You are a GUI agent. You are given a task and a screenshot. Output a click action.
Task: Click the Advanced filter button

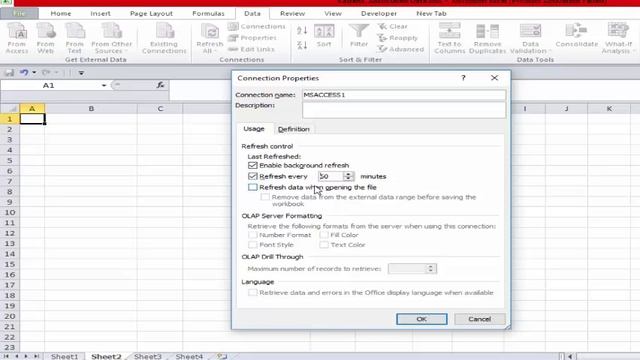pos(401,49)
